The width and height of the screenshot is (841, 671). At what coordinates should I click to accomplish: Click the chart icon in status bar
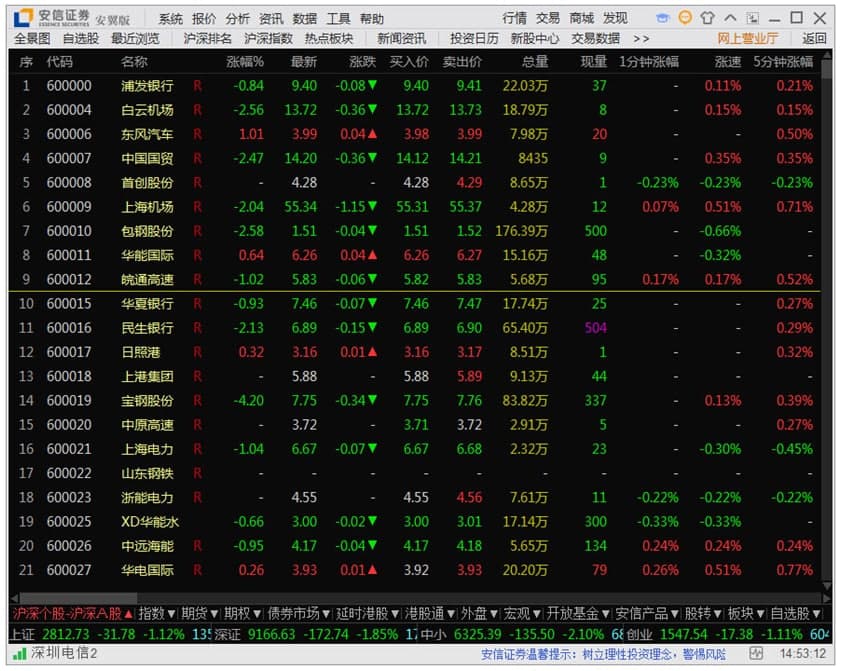756,653
